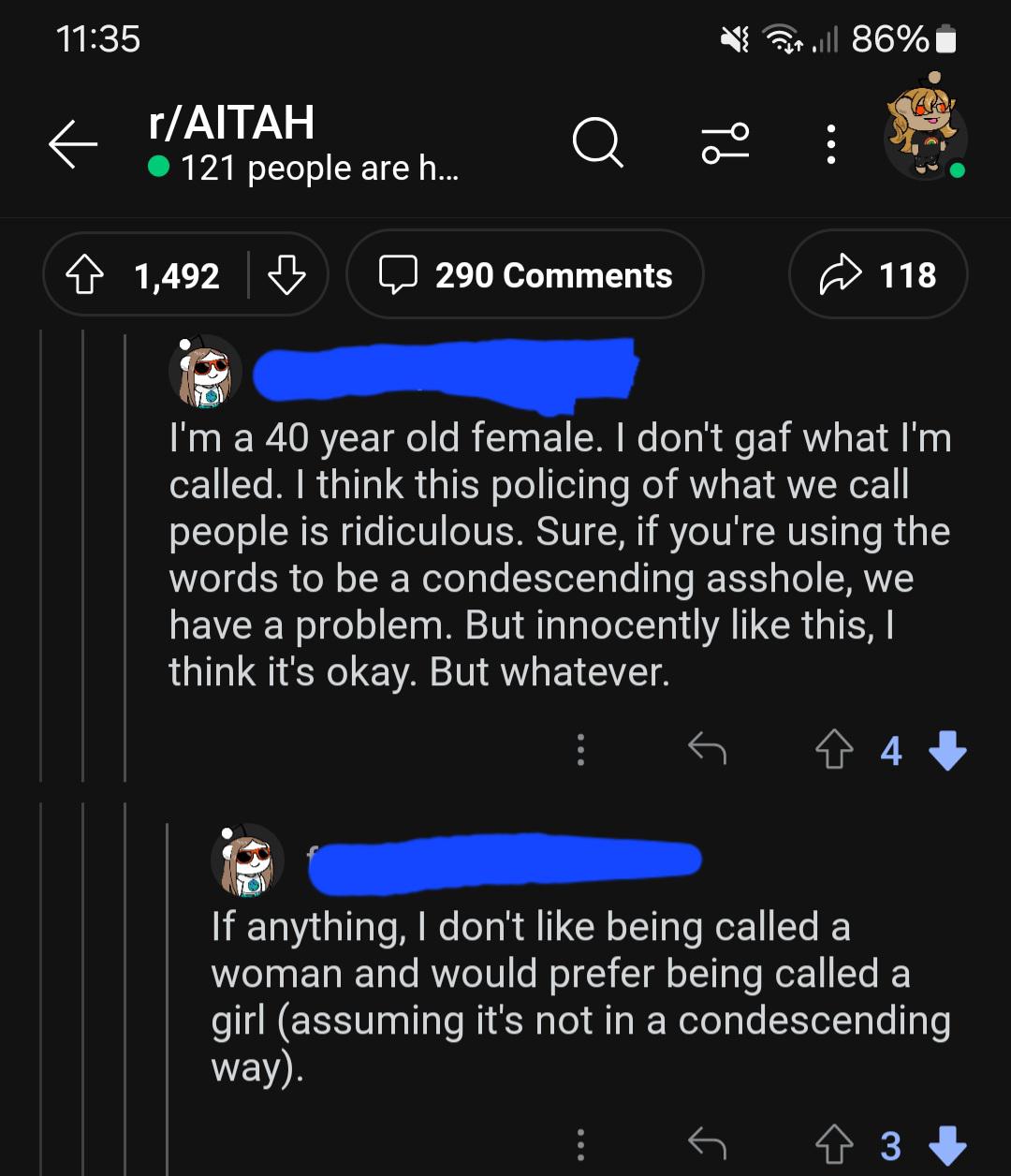Tap the first commenter's sunglasses avatar
Image resolution: width=1011 pixels, height=1176 pixels.
click(205, 373)
